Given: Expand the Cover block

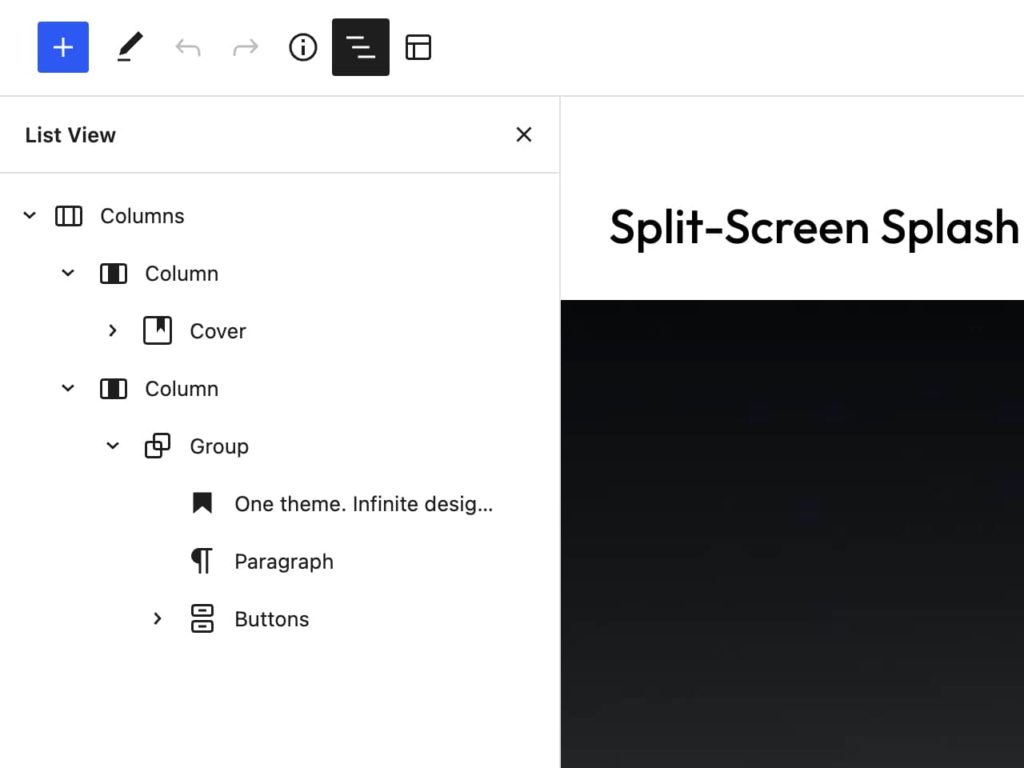Looking at the screenshot, I should [113, 330].
